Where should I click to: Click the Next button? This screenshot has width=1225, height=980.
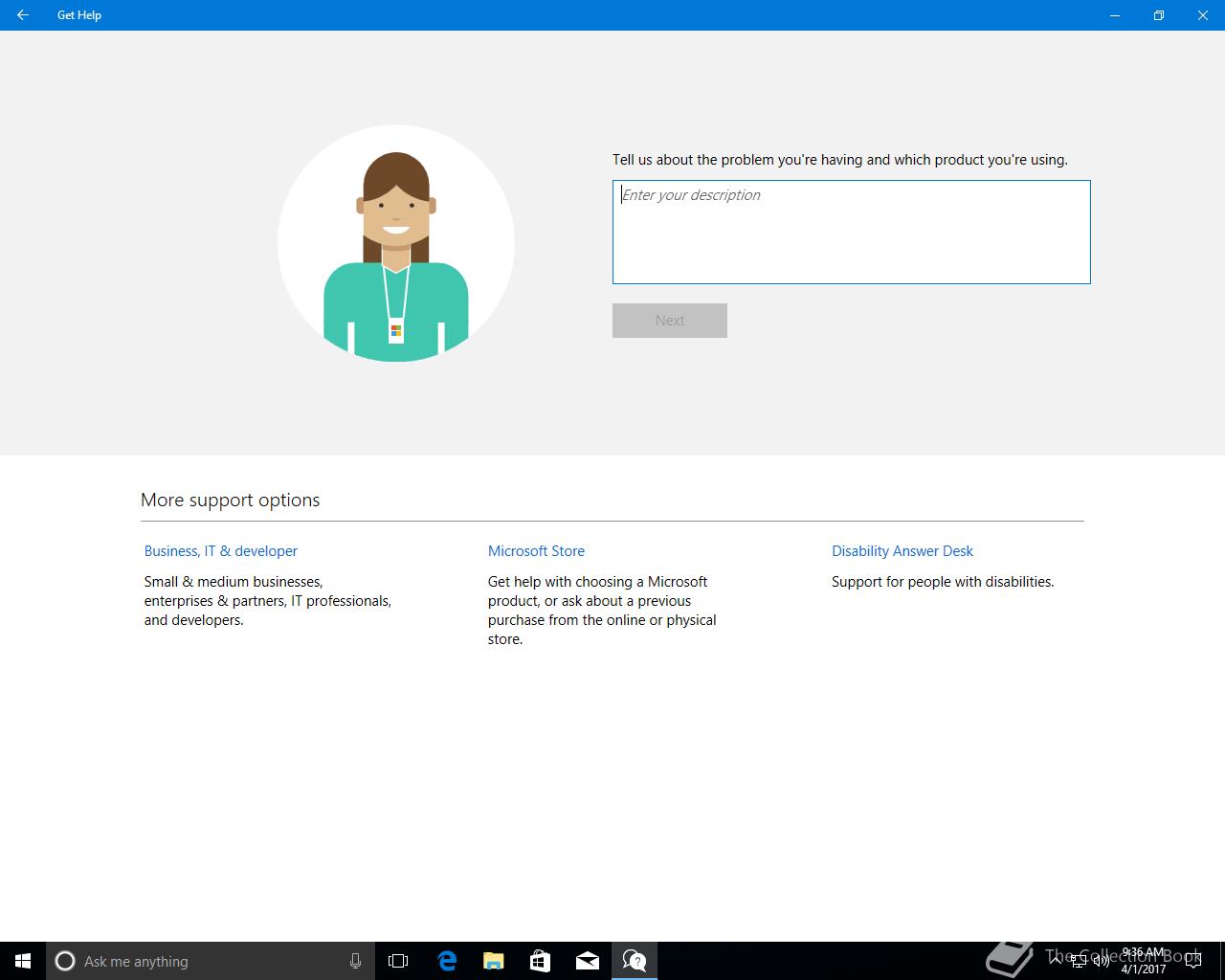pyautogui.click(x=669, y=321)
